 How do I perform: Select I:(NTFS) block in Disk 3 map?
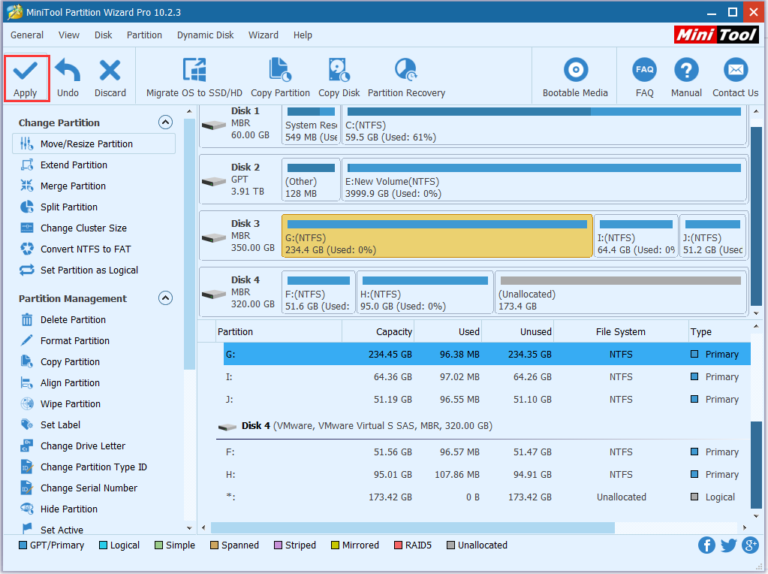click(x=636, y=236)
